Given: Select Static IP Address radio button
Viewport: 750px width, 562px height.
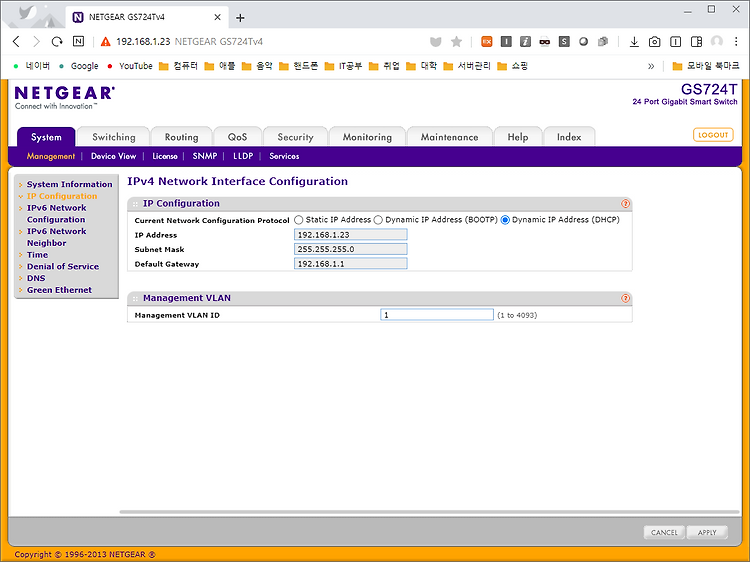Looking at the screenshot, I should click(299, 220).
